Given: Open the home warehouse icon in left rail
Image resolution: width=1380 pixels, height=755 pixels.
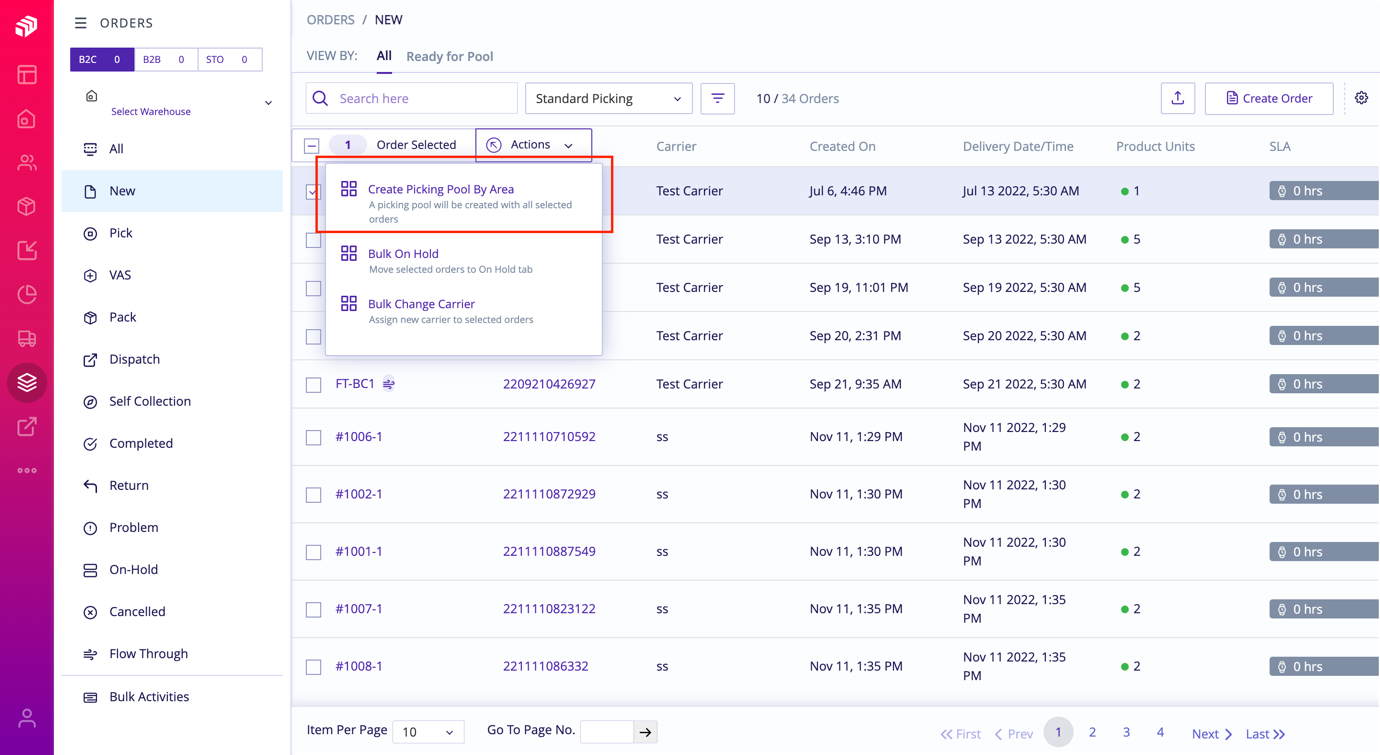Looking at the screenshot, I should click(27, 119).
